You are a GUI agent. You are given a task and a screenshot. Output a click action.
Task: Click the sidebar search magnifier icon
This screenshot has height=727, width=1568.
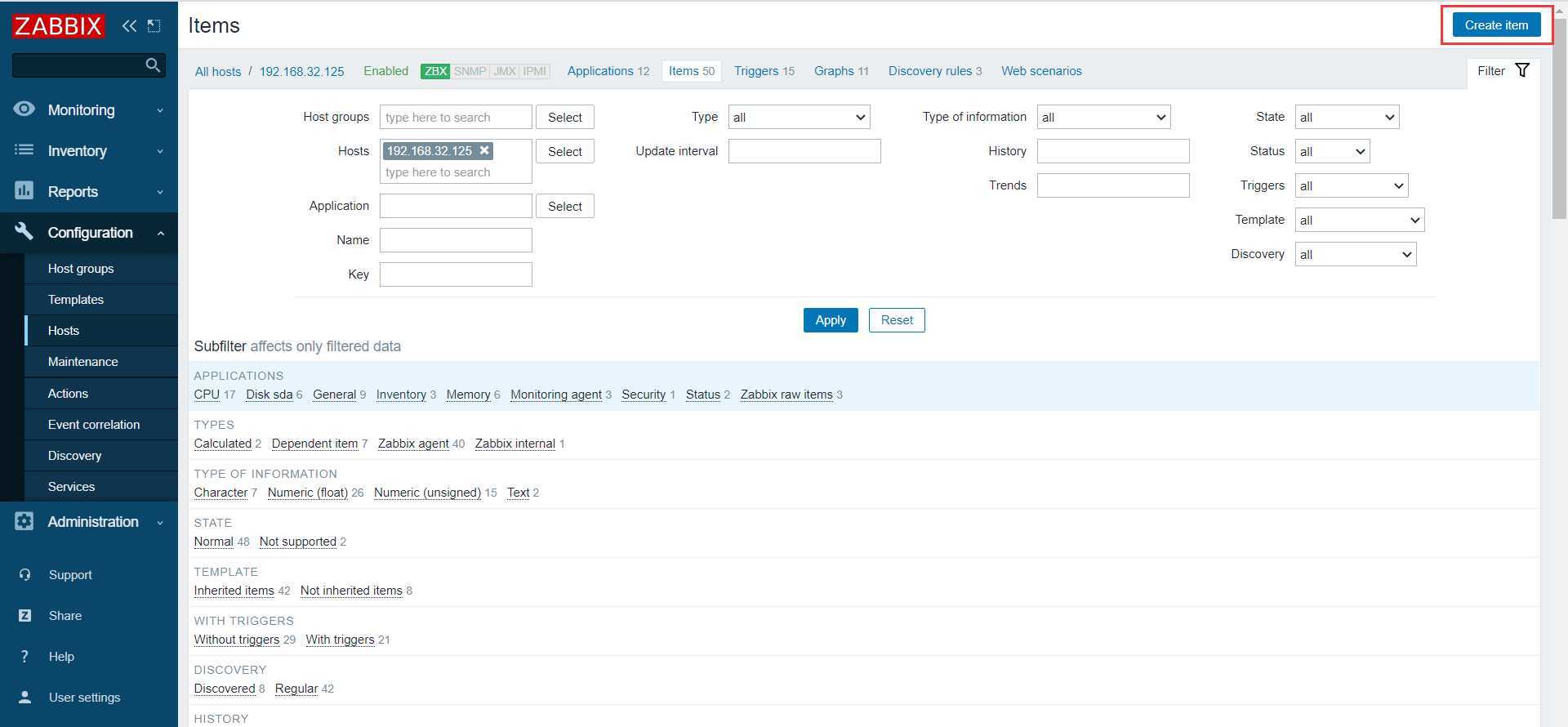153,65
